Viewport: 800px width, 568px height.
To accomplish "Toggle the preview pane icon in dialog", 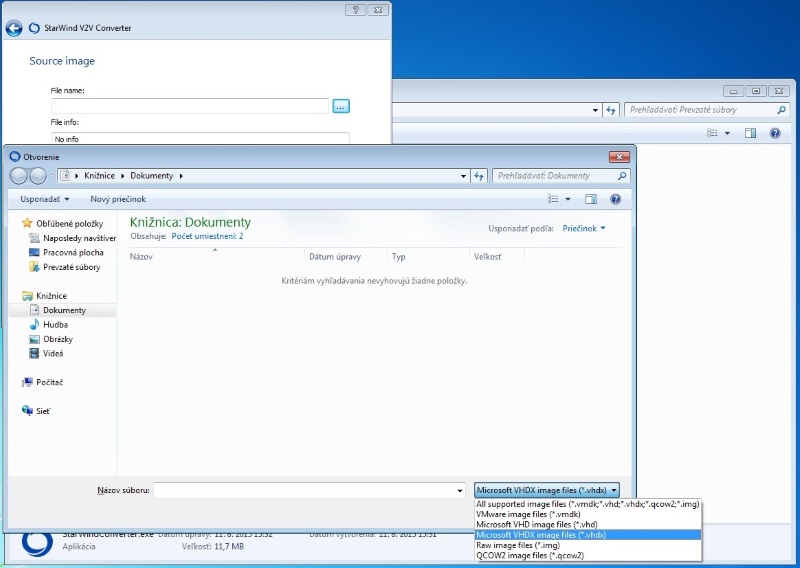I will [591, 199].
